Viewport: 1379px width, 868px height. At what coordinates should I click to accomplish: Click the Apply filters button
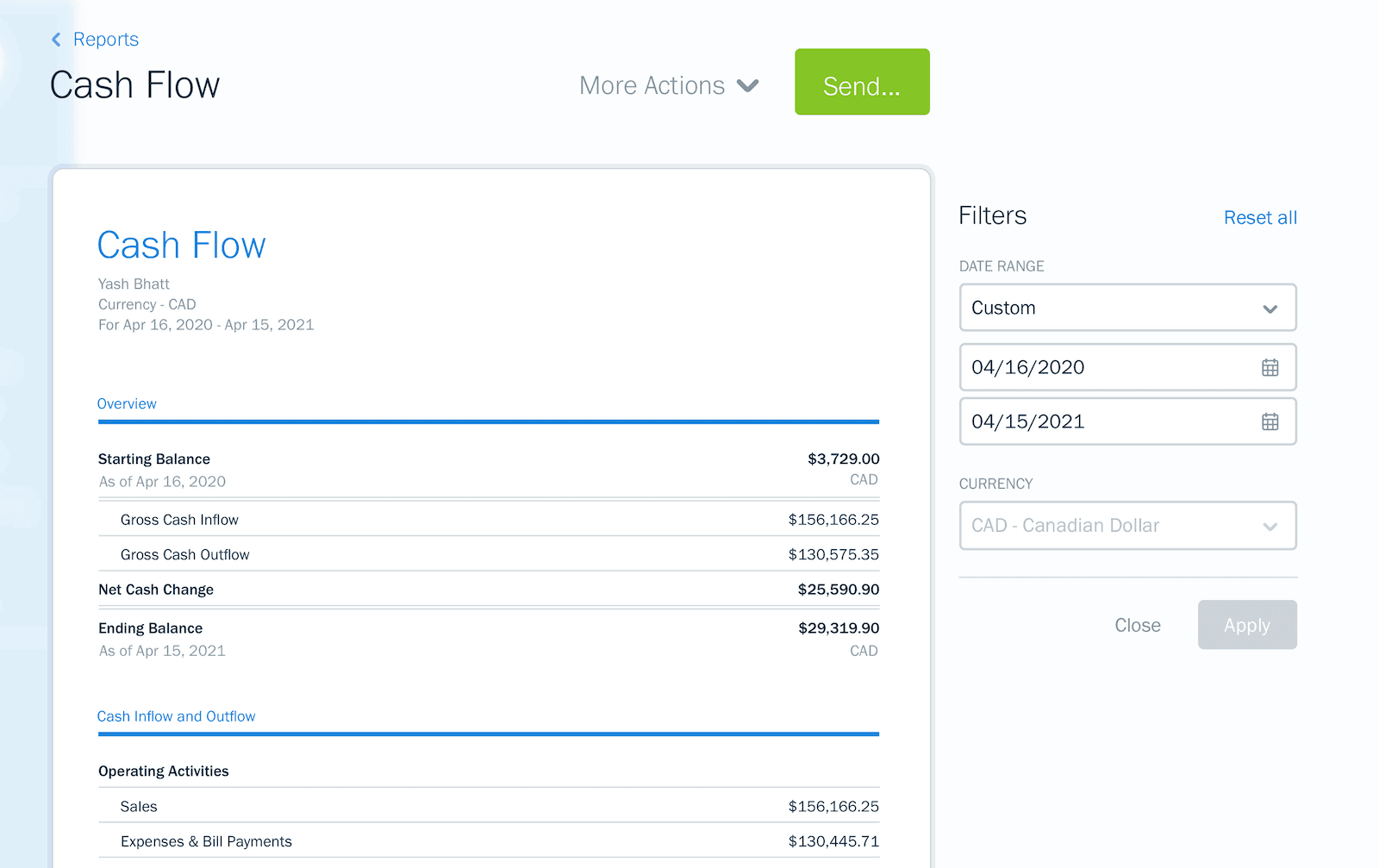(x=1246, y=625)
